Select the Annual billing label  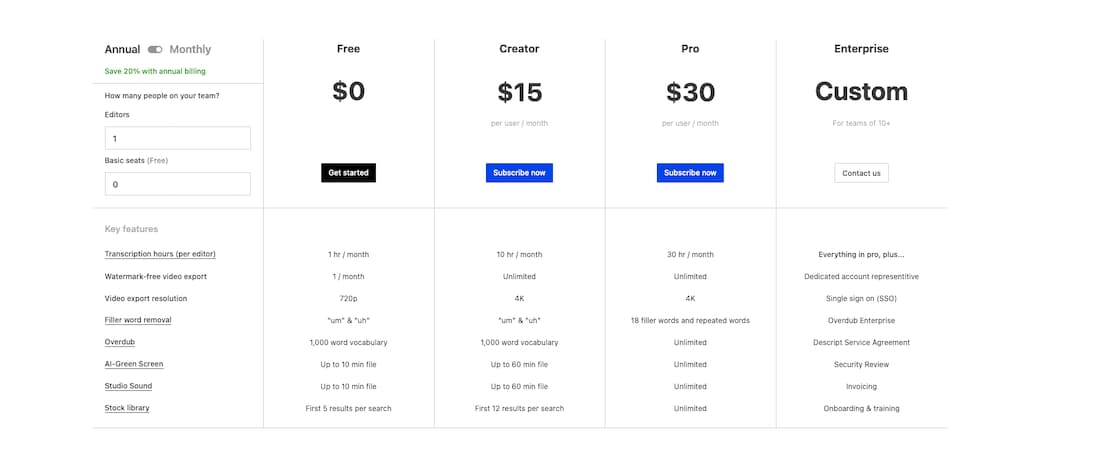(122, 49)
